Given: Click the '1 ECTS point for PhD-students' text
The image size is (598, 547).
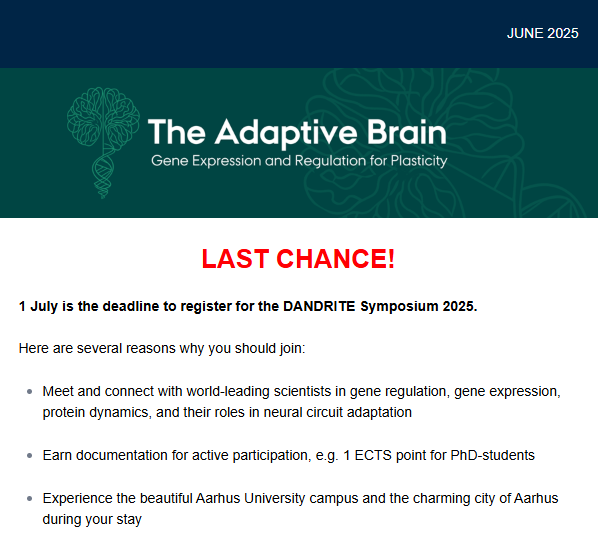Looking at the screenshot, I should 439,455.
